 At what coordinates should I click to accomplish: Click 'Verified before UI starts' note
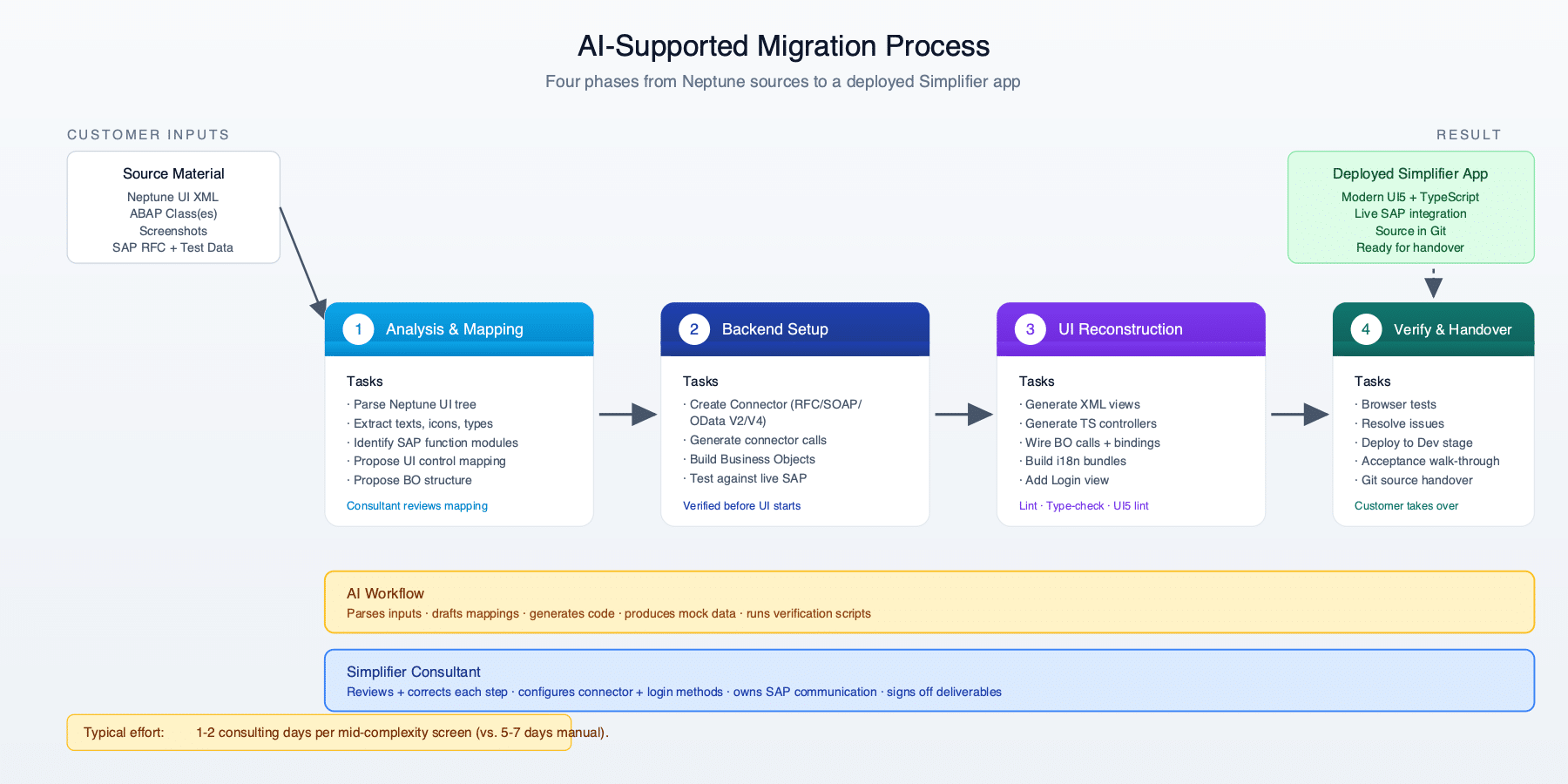[x=741, y=505]
